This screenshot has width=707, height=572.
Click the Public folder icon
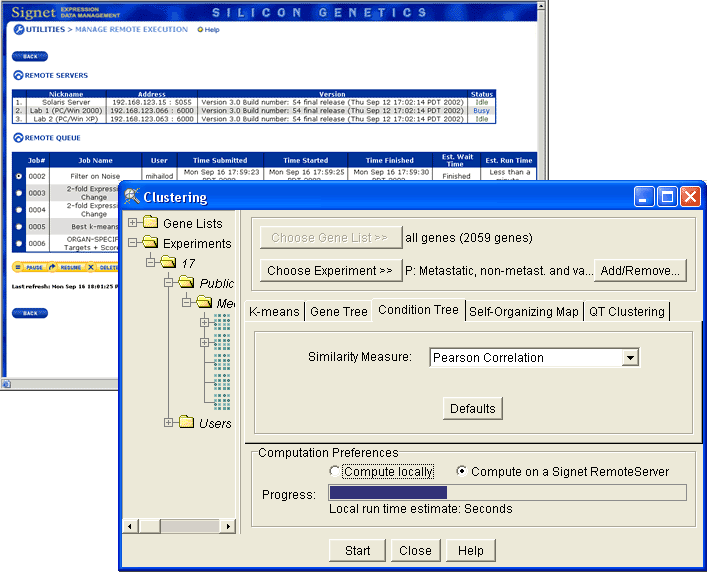pos(186,283)
